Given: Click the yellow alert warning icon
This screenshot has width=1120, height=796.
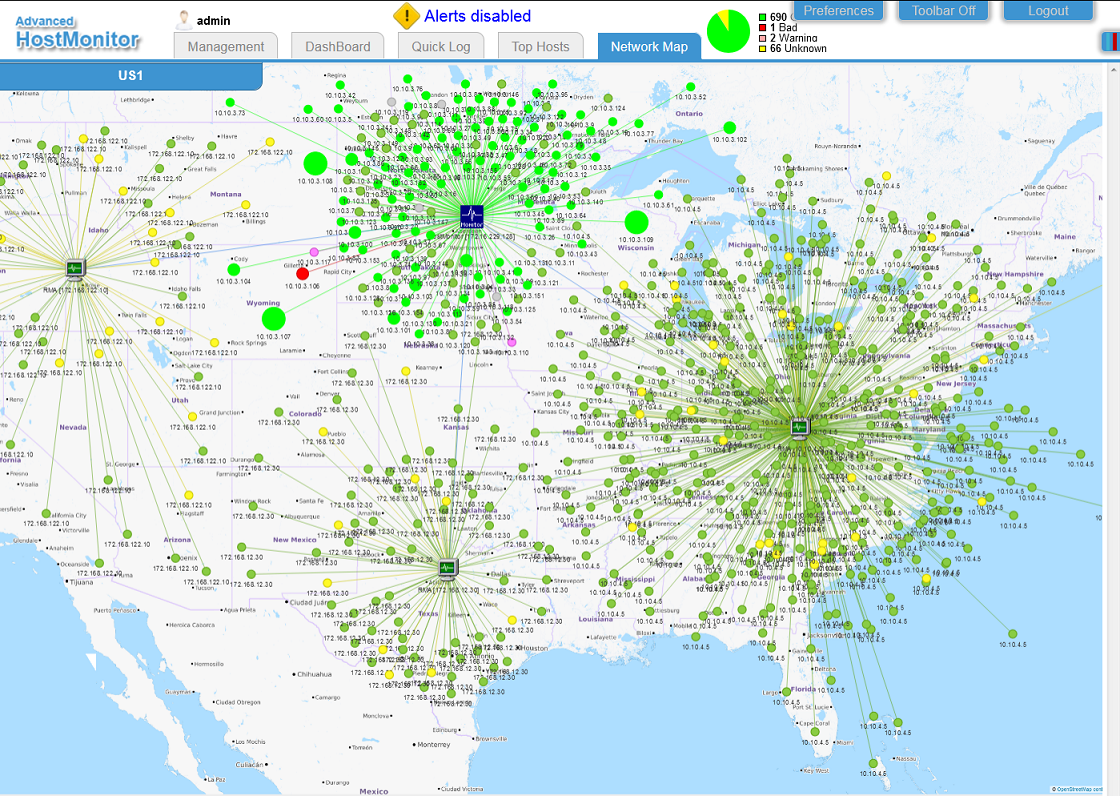Looking at the screenshot, I should 406,16.
